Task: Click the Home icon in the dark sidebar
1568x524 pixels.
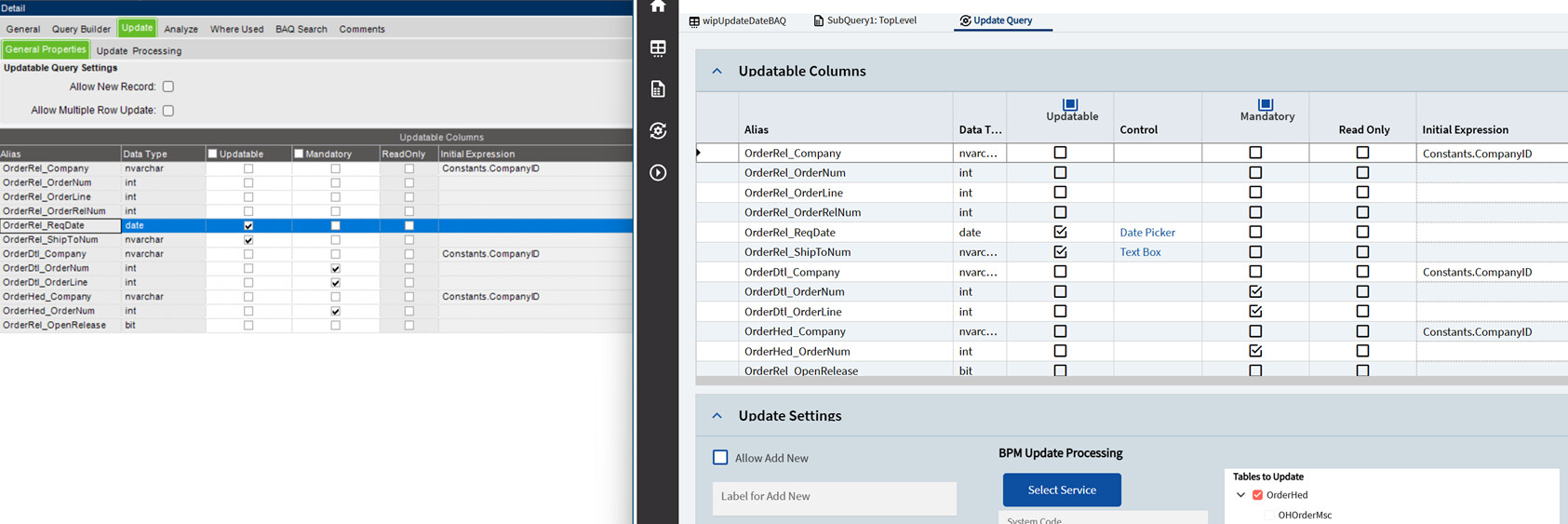Action: tap(658, 6)
